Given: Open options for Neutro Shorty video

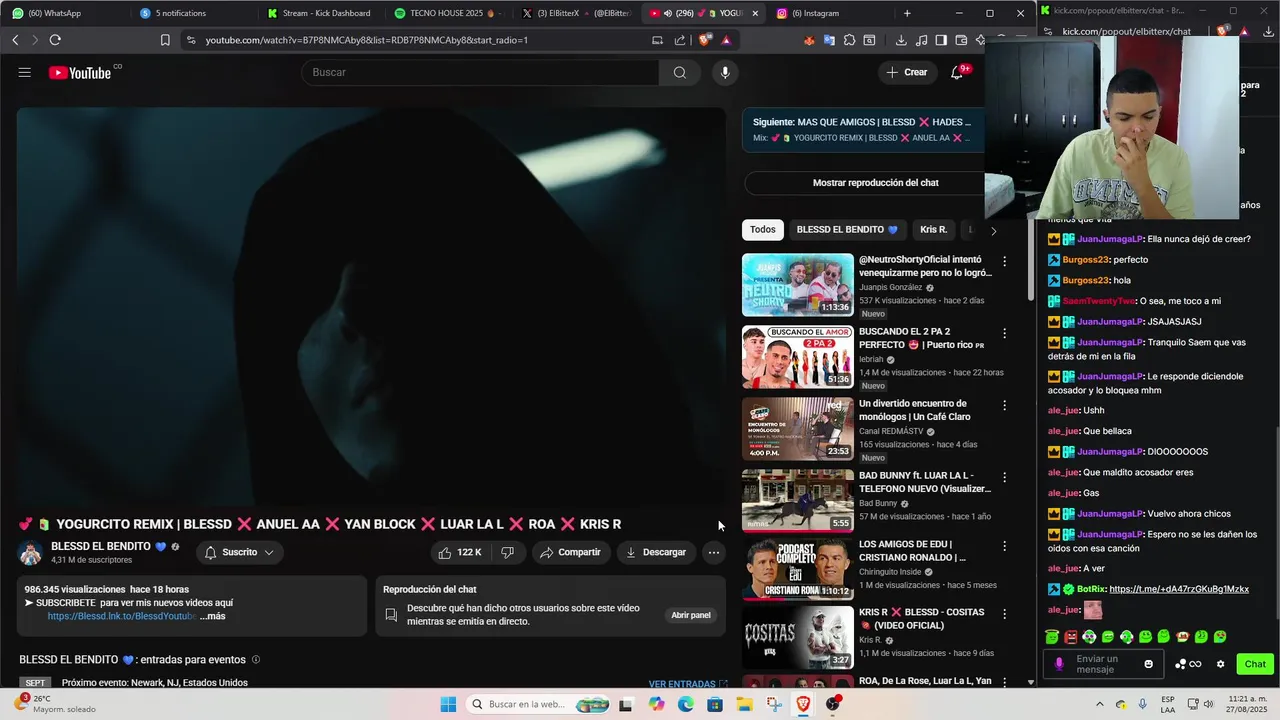Looking at the screenshot, I should tap(1005, 261).
